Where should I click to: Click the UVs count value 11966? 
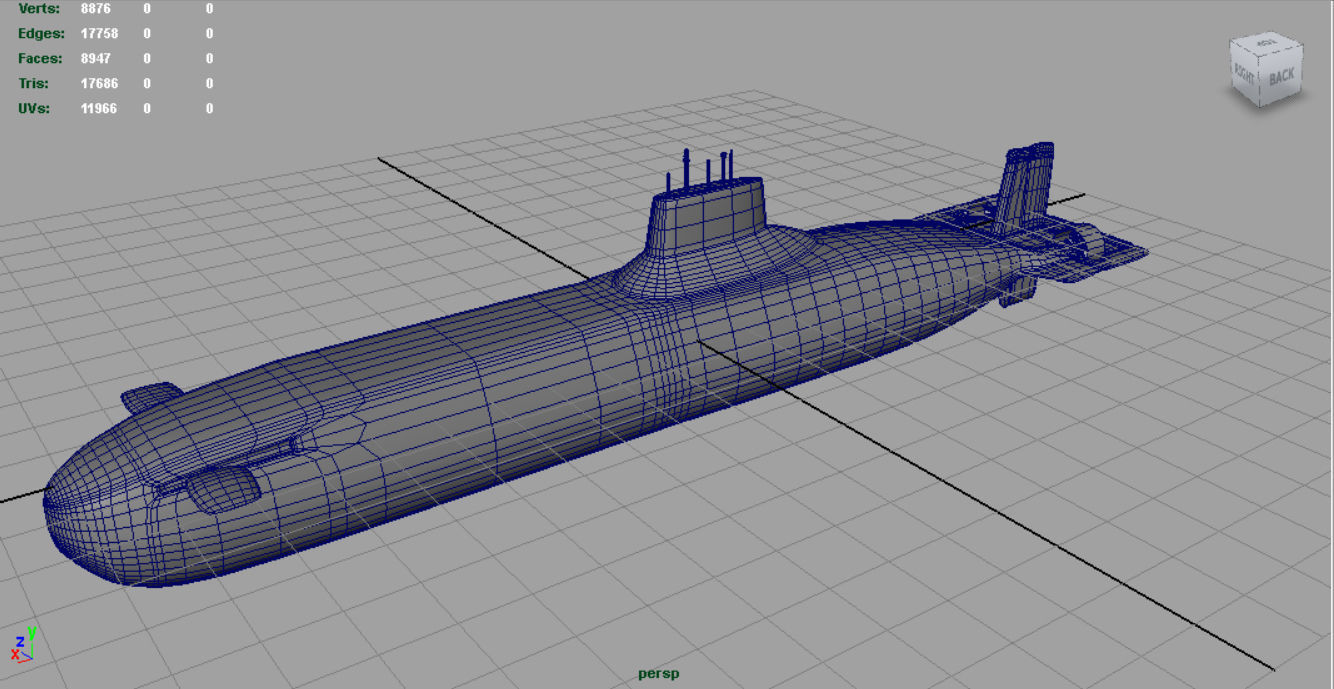tap(99, 108)
